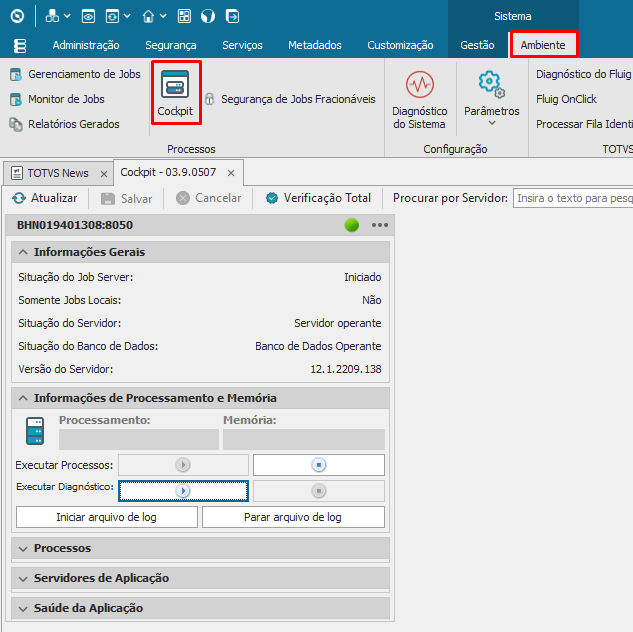Click the circular logo icon in title bar
633x632 pixels.
point(17,16)
